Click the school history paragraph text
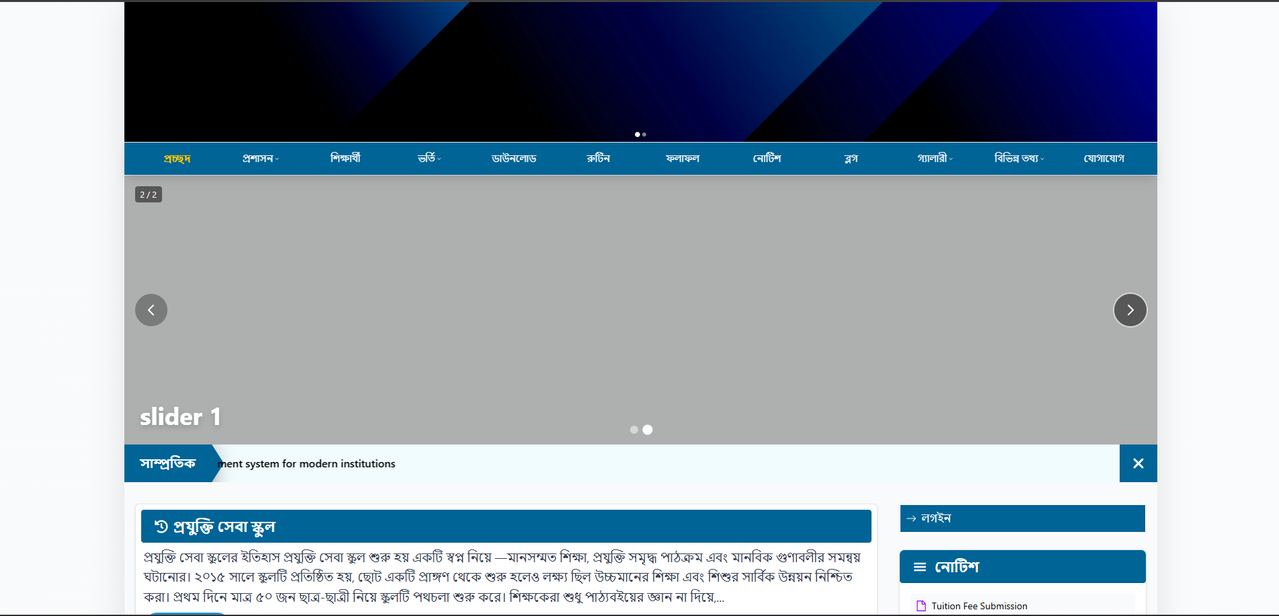Image resolution: width=1279 pixels, height=616 pixels. pyautogui.click(x=503, y=577)
